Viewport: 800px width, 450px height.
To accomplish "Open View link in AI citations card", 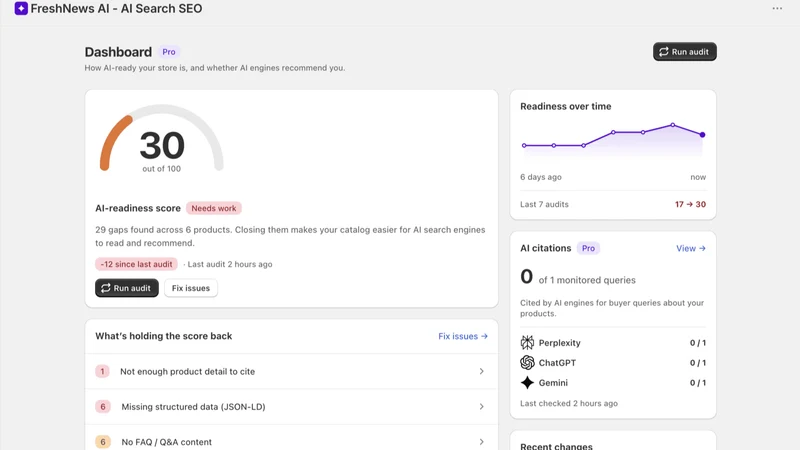I will [691, 248].
